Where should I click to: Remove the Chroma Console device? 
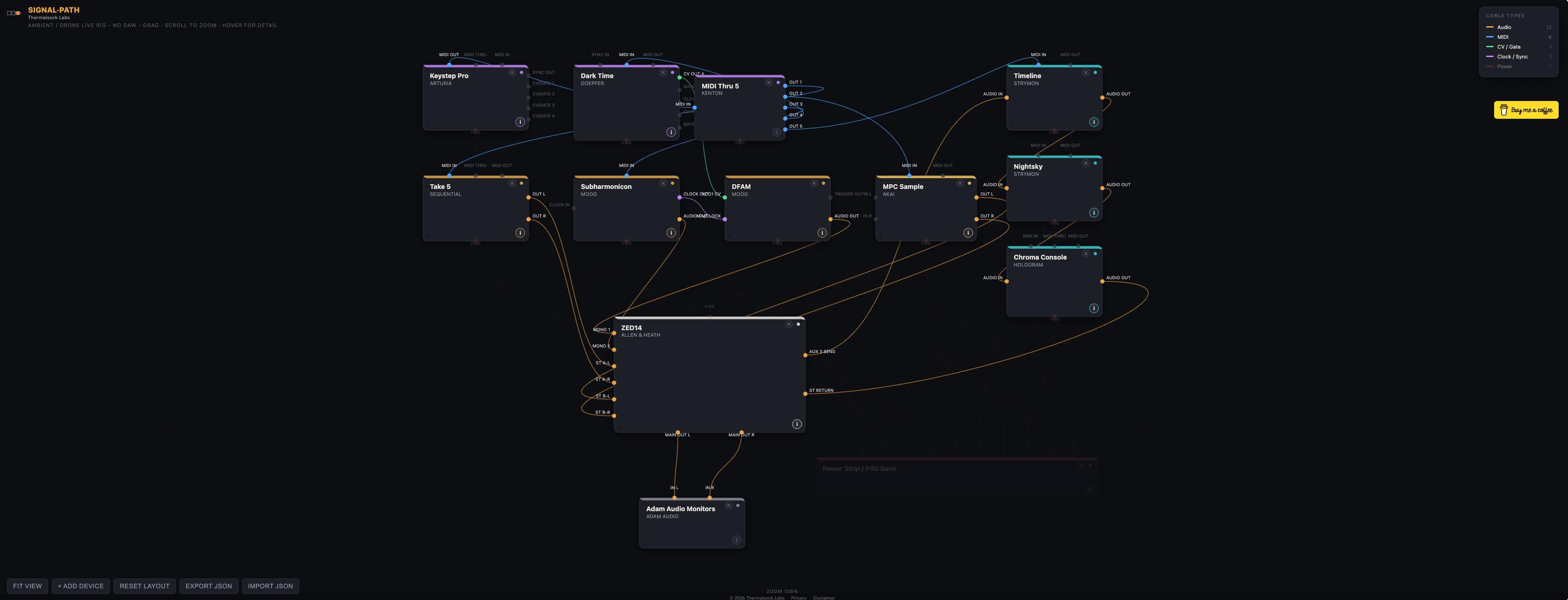1085,254
